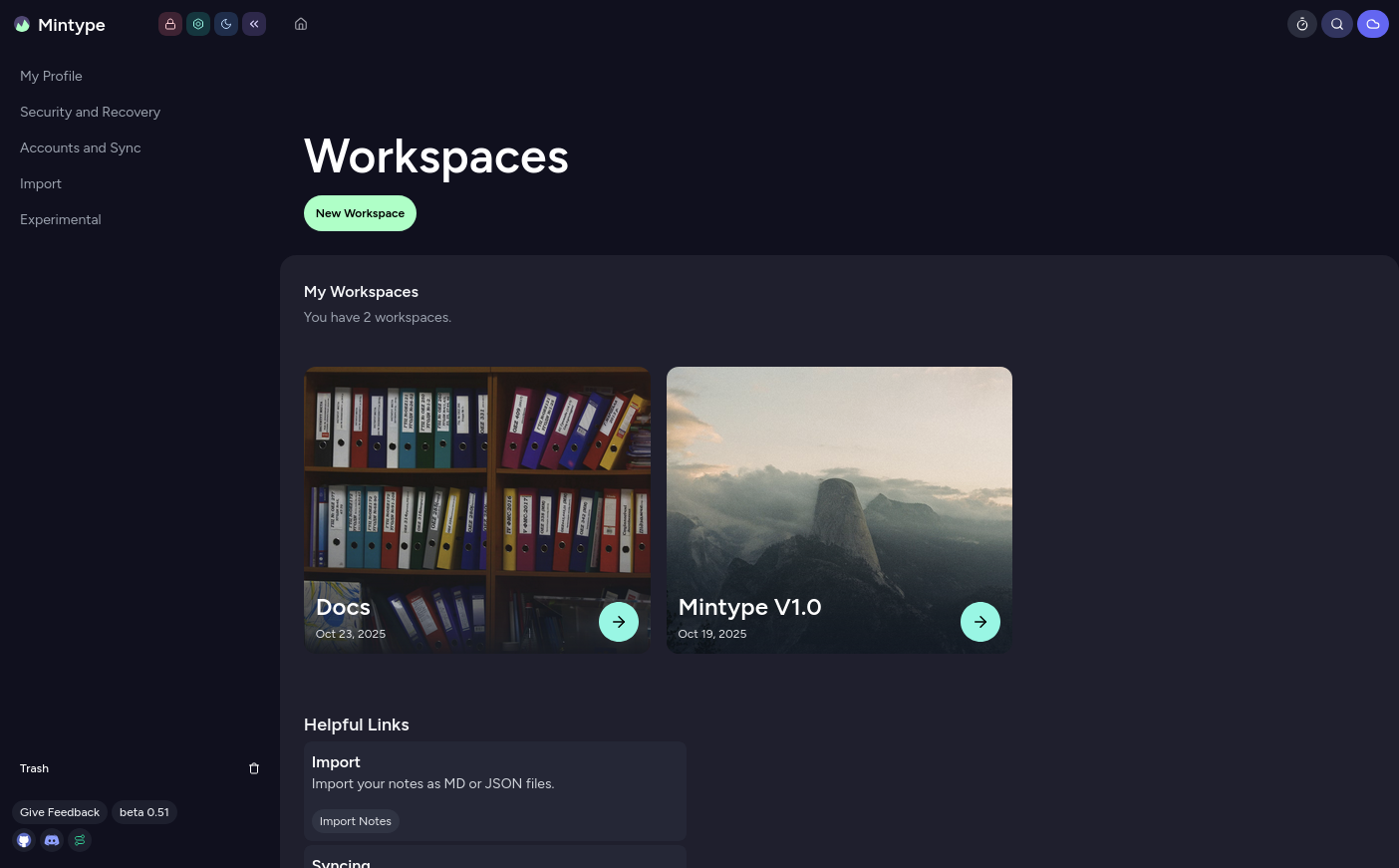The width and height of the screenshot is (1399, 868).
Task: Click the 'Helpful Links' heading
Action: click(357, 724)
